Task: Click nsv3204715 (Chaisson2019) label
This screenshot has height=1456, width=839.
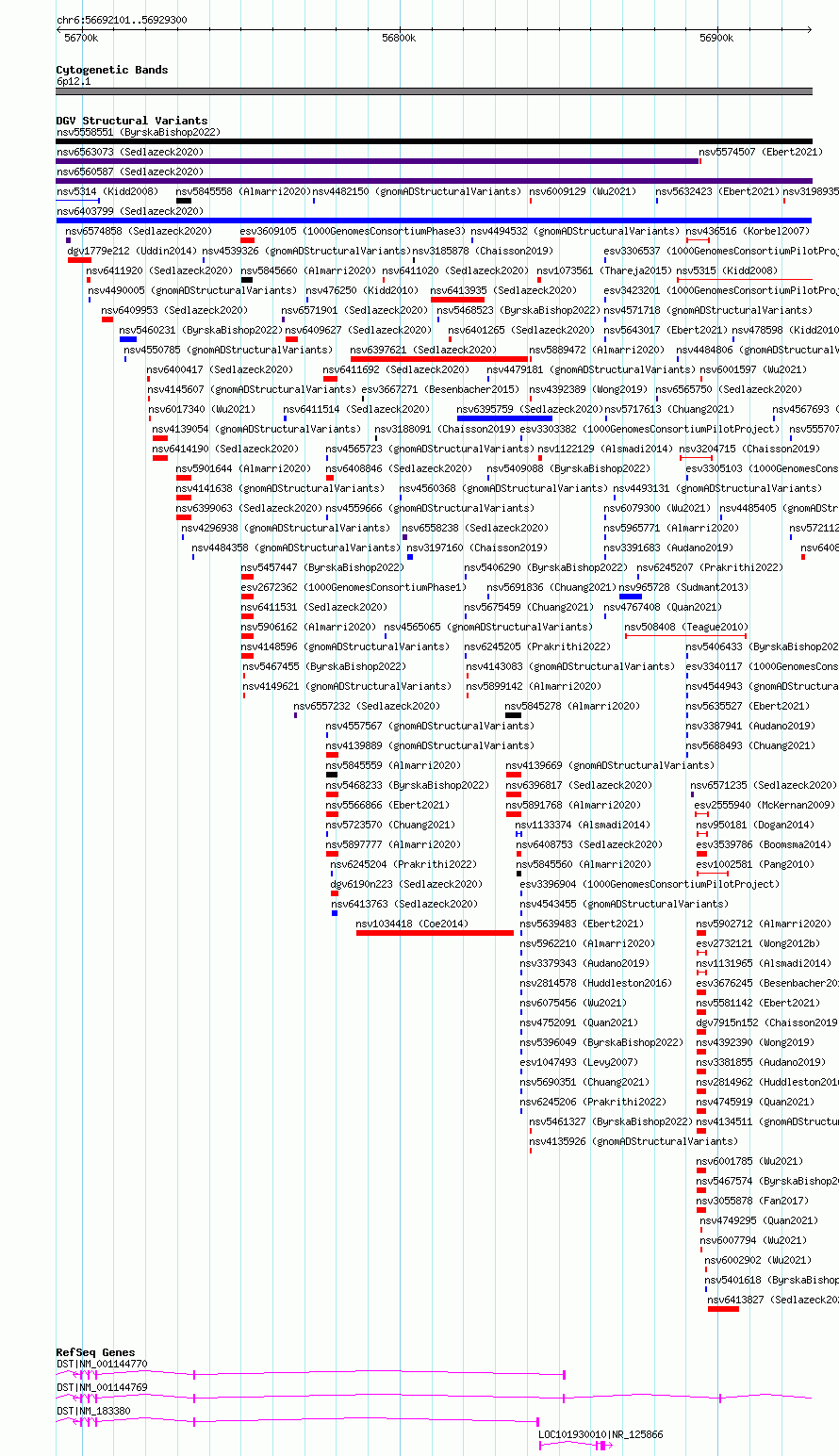Action: pyautogui.click(x=749, y=449)
